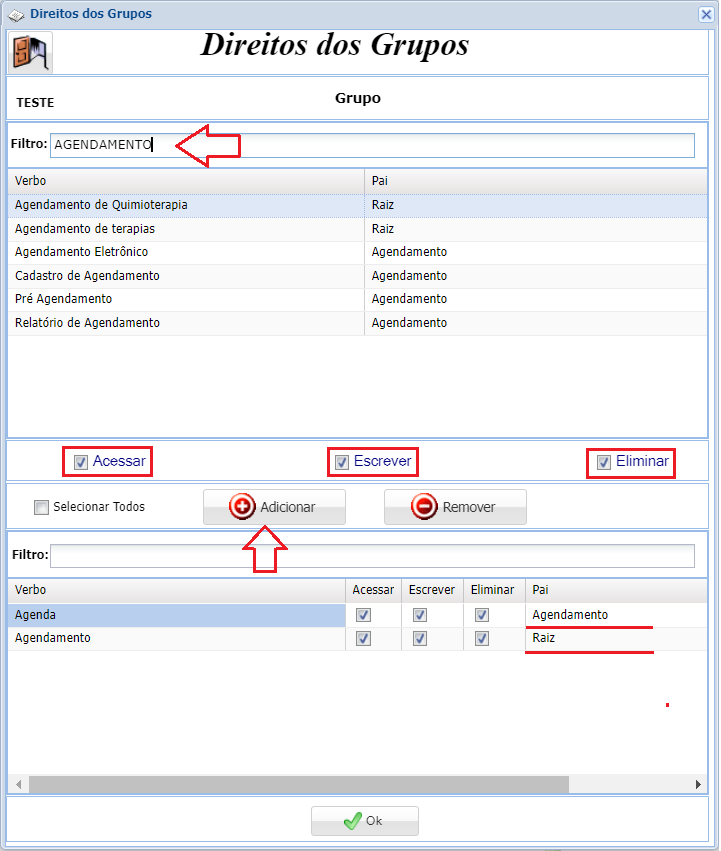Click the Ok button
The width and height of the screenshot is (721, 851).
tap(365, 821)
